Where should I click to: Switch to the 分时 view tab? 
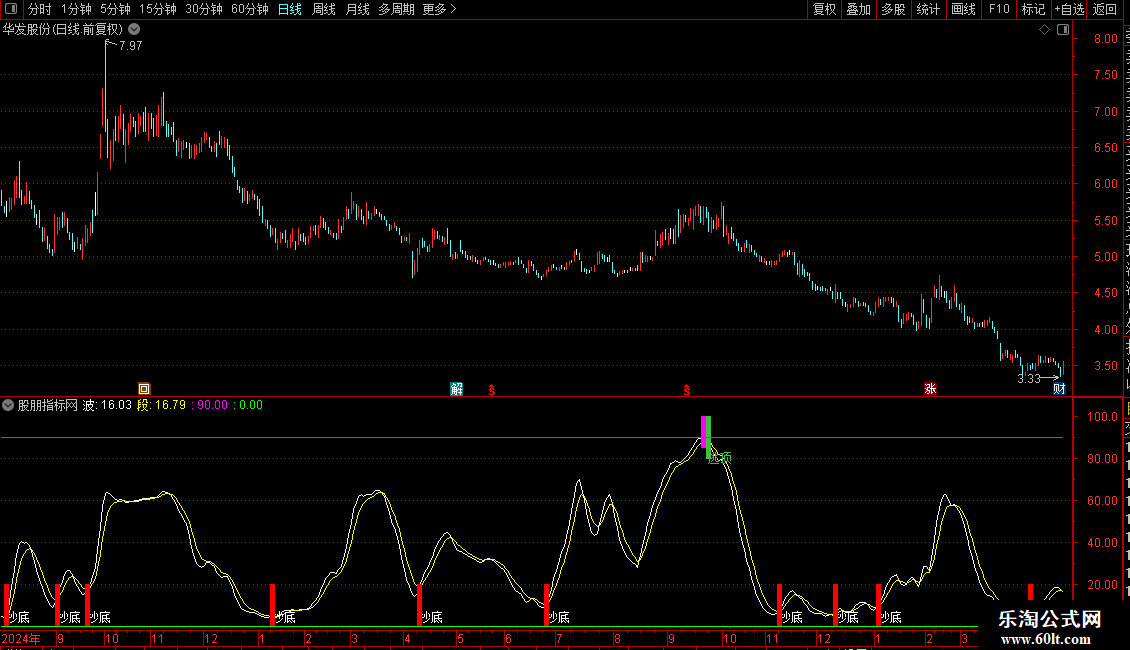point(40,9)
